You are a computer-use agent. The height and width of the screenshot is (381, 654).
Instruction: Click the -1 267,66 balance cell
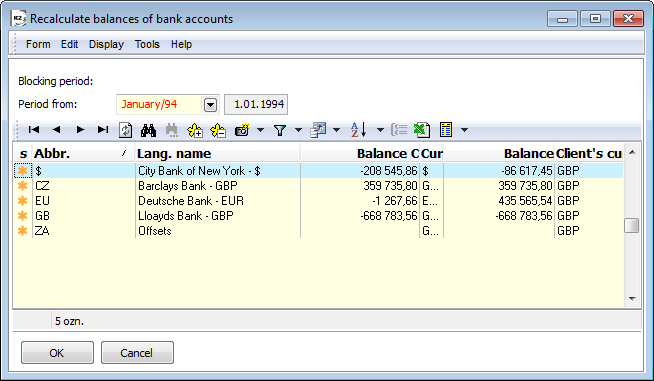360,201
